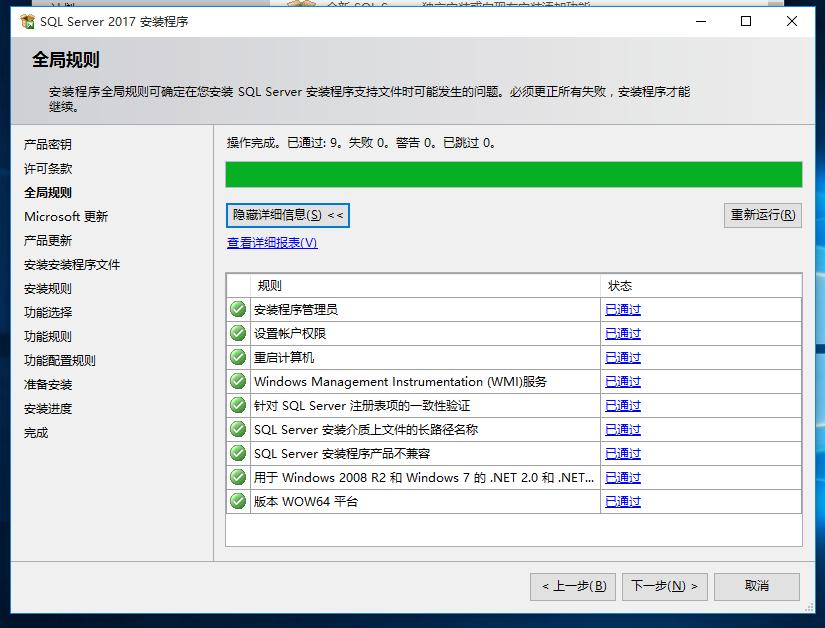The image size is (825, 628).
Task: Select the 全局规则 step in sidebar
Action: point(48,193)
